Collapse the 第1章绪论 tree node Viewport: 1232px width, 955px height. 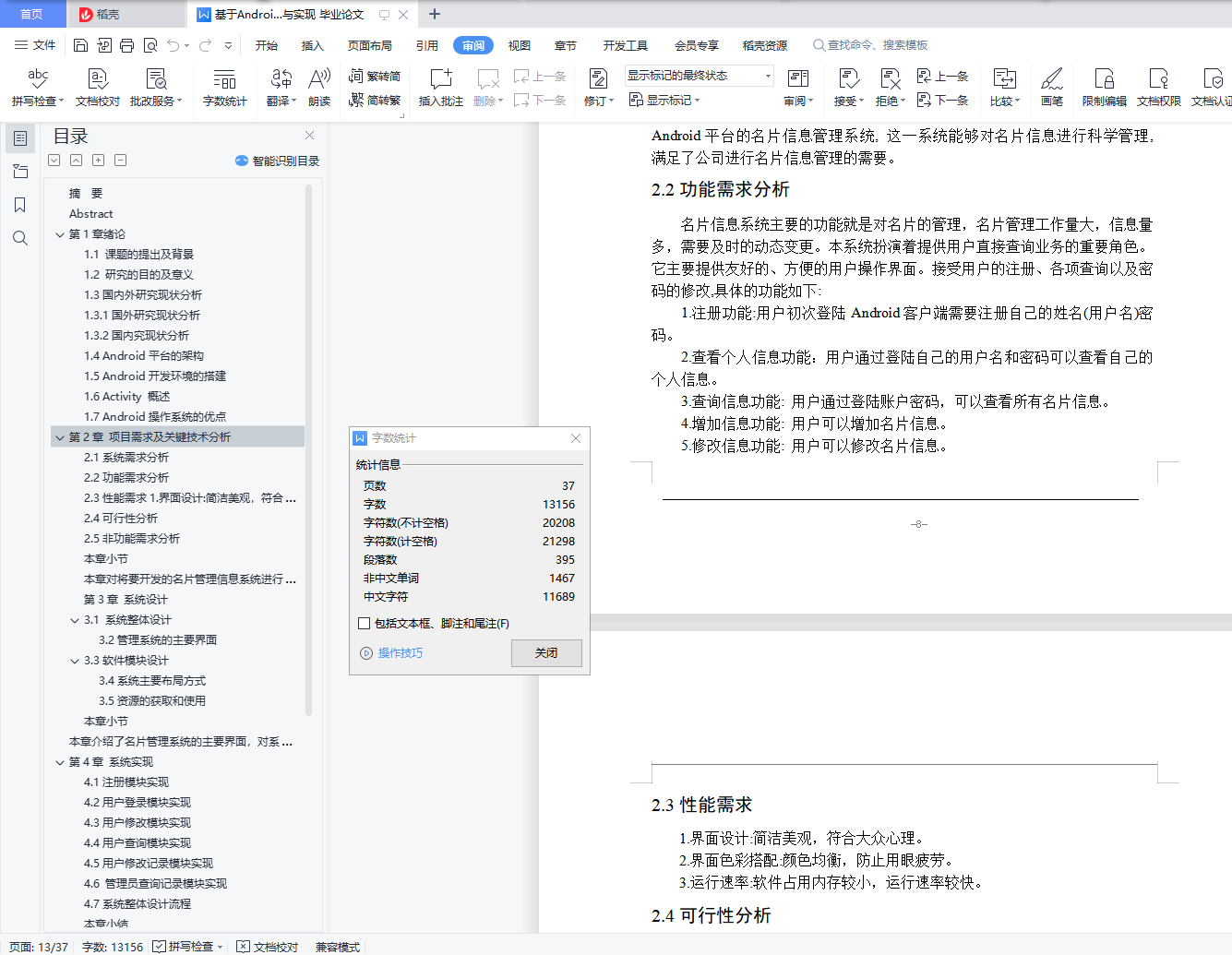click(x=60, y=234)
